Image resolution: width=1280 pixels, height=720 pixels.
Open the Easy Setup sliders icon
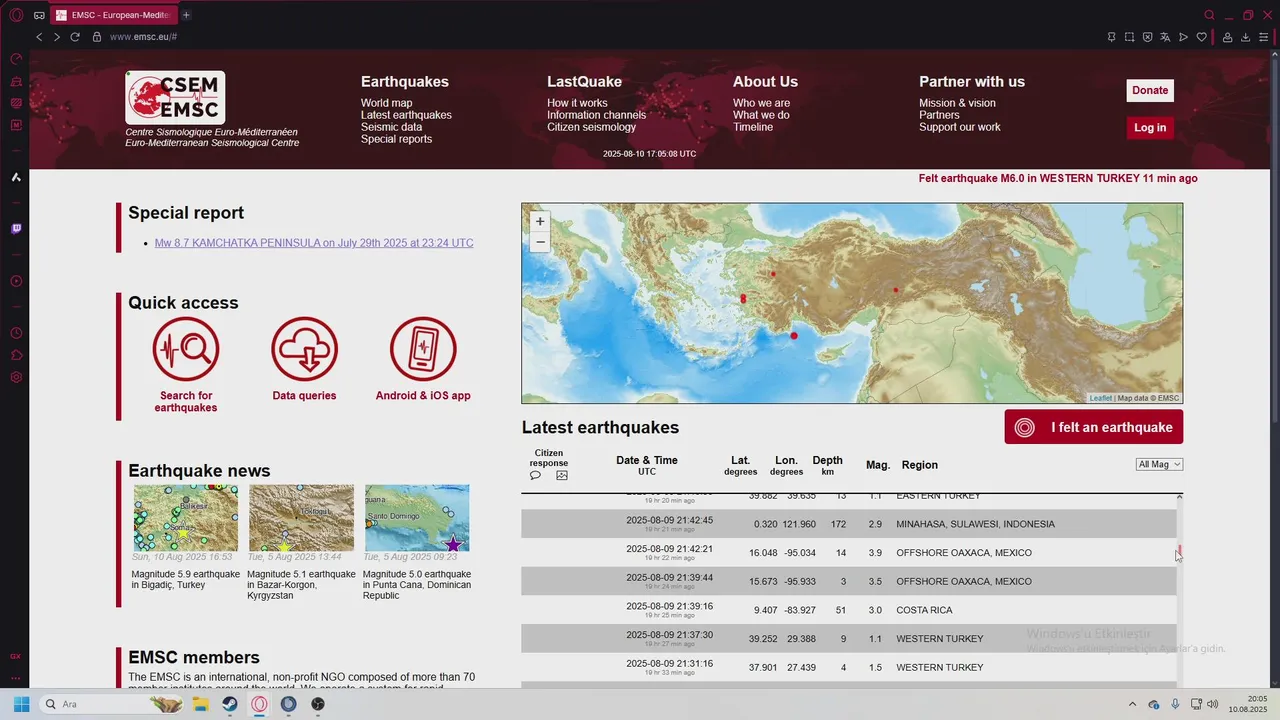click(1265, 37)
